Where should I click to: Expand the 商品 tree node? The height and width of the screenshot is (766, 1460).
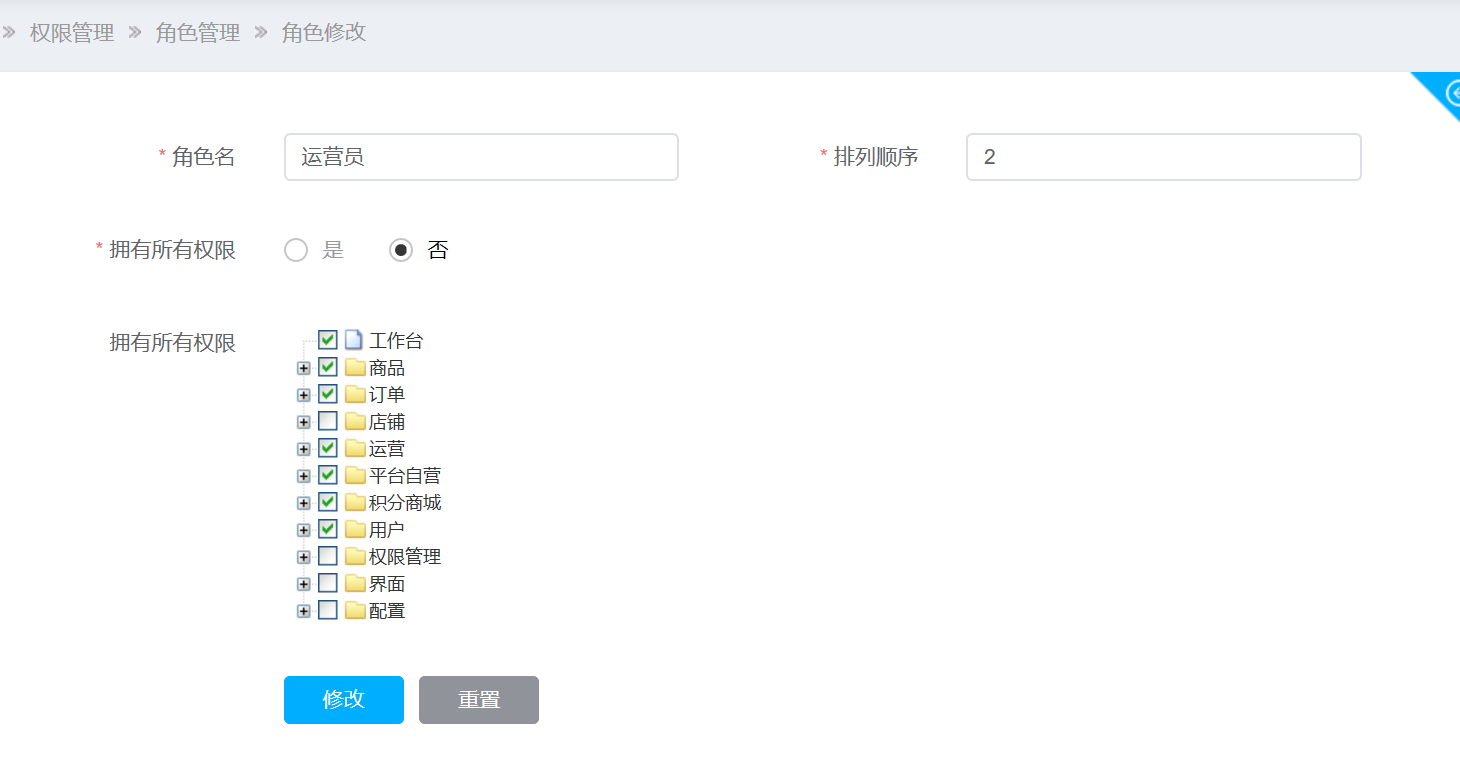[304, 368]
